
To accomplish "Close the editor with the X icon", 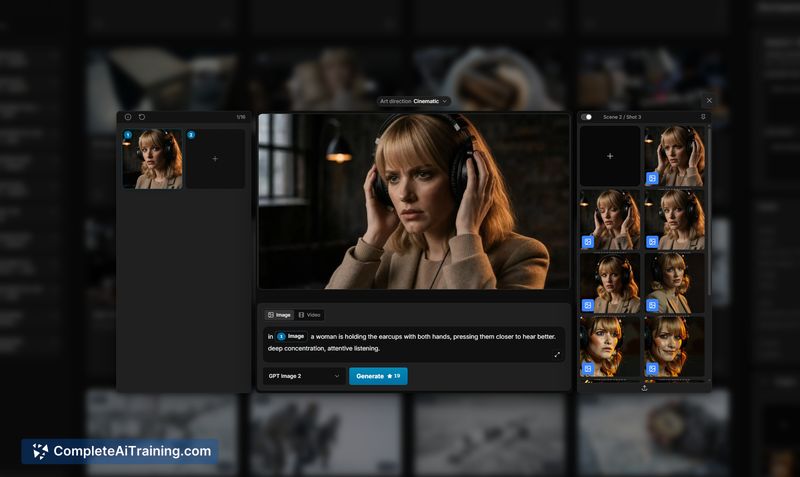I will (x=709, y=101).
